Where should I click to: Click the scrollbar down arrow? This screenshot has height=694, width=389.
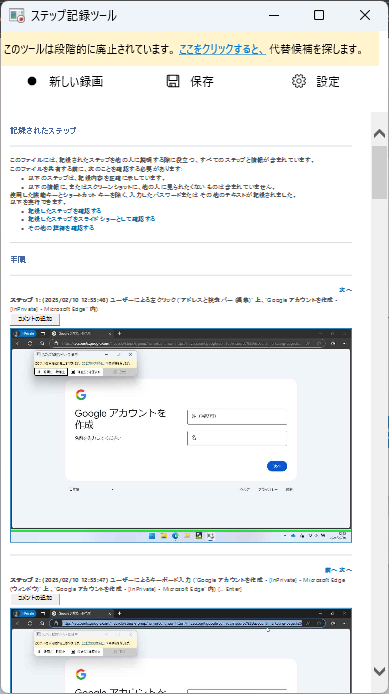point(379,671)
